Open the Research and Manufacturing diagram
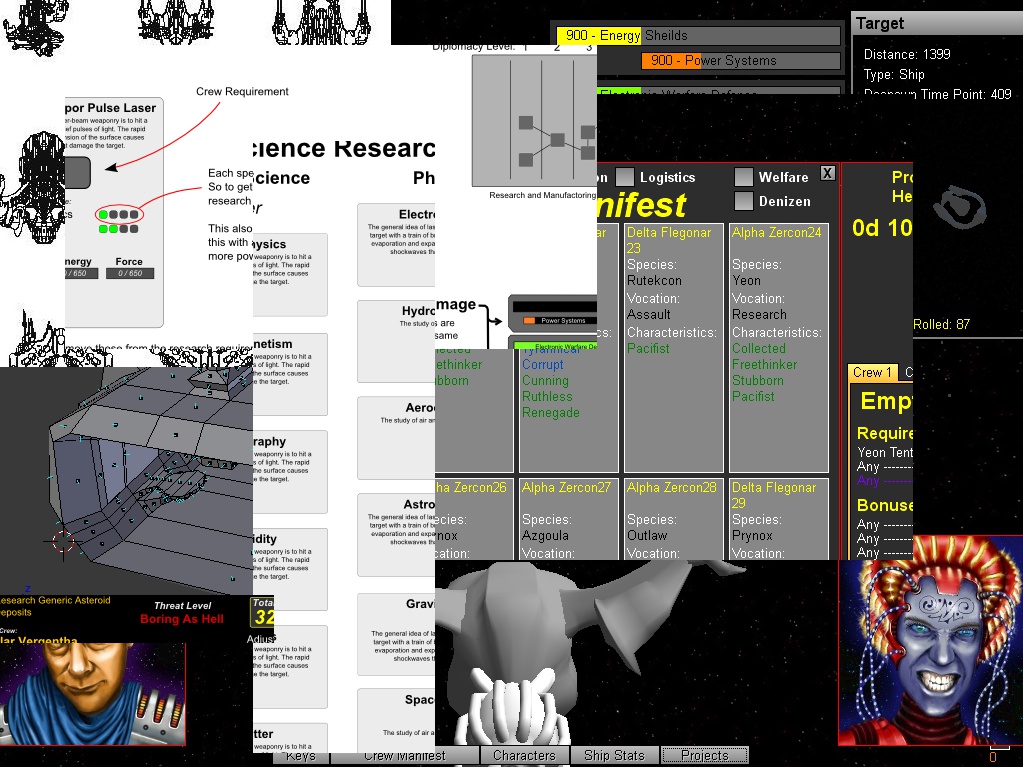 click(534, 120)
